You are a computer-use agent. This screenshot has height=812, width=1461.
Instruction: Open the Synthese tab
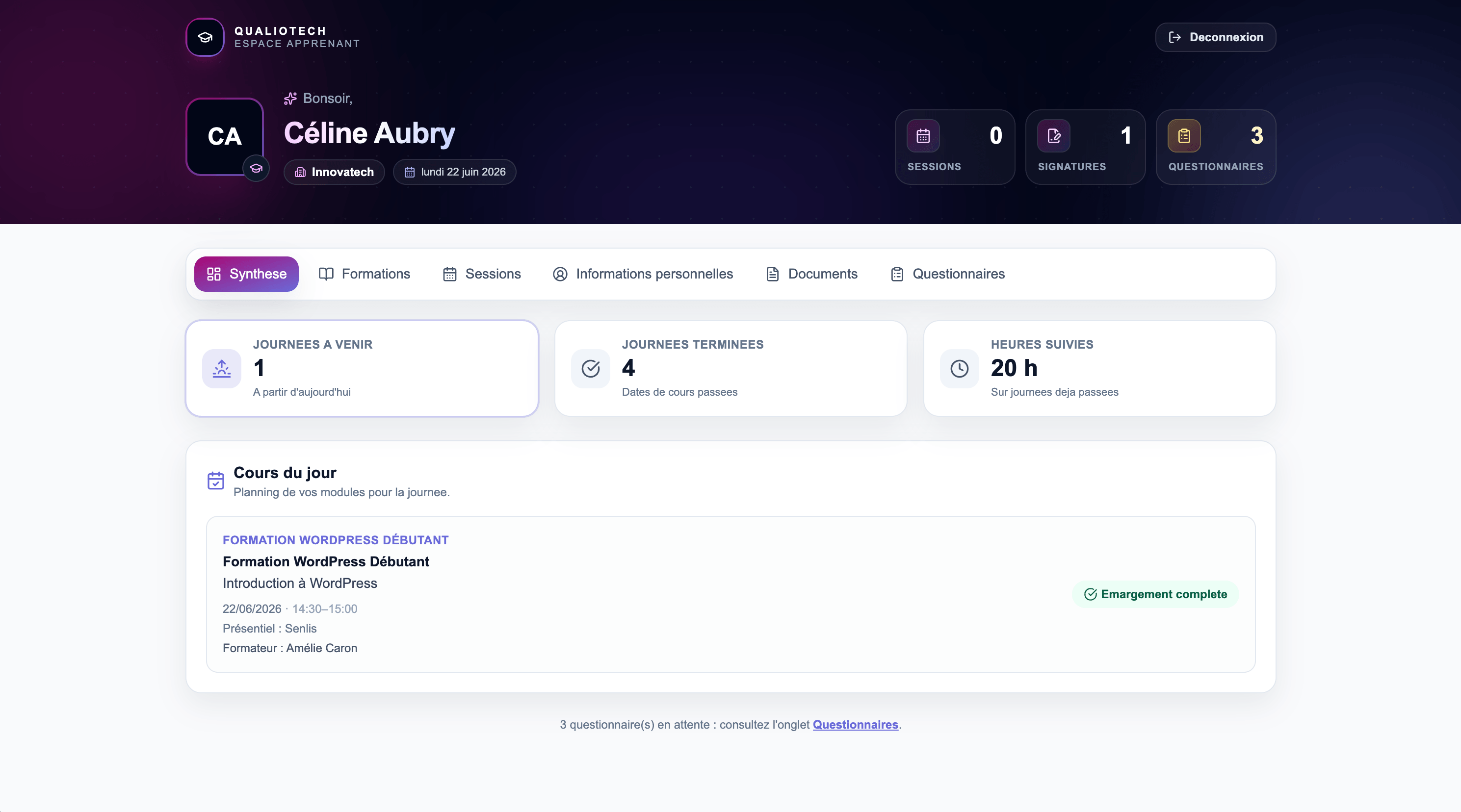247,274
